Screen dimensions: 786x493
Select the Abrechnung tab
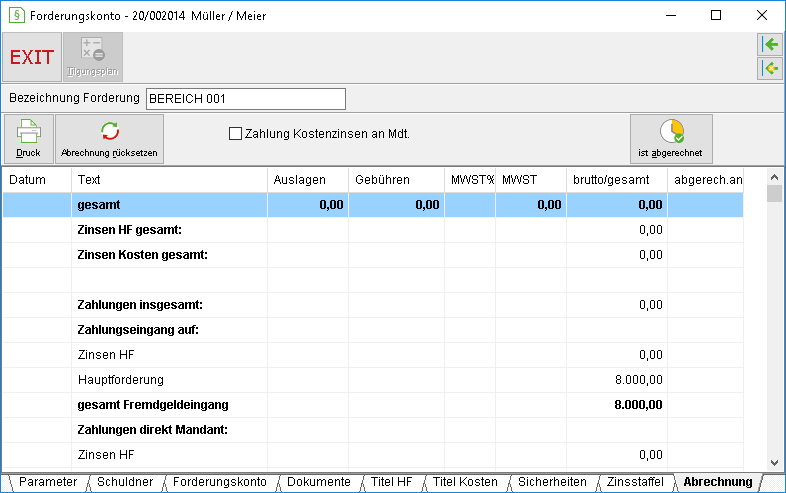(x=718, y=482)
